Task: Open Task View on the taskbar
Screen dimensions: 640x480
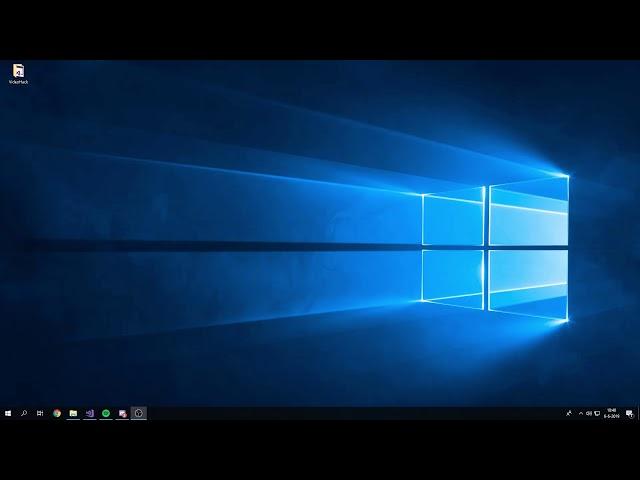Action: tap(40, 413)
